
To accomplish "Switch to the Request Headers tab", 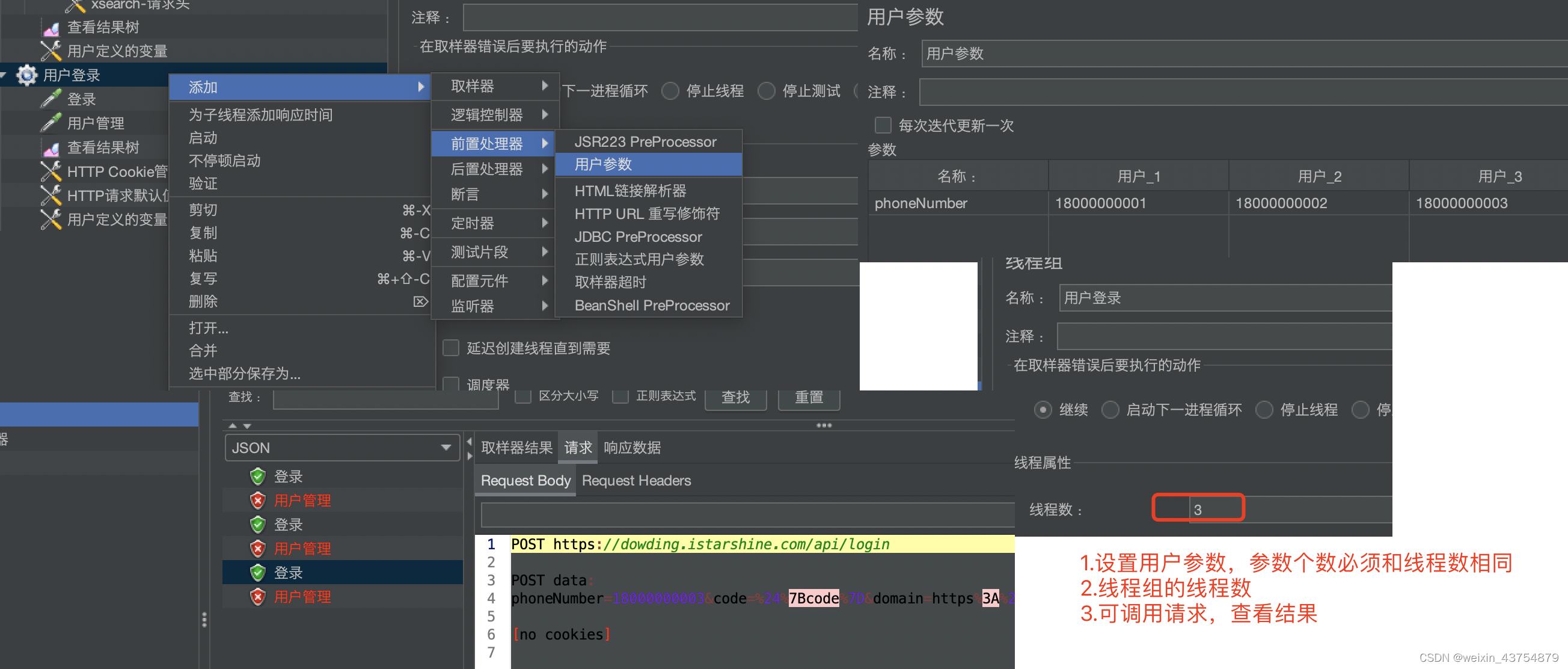I will point(636,481).
